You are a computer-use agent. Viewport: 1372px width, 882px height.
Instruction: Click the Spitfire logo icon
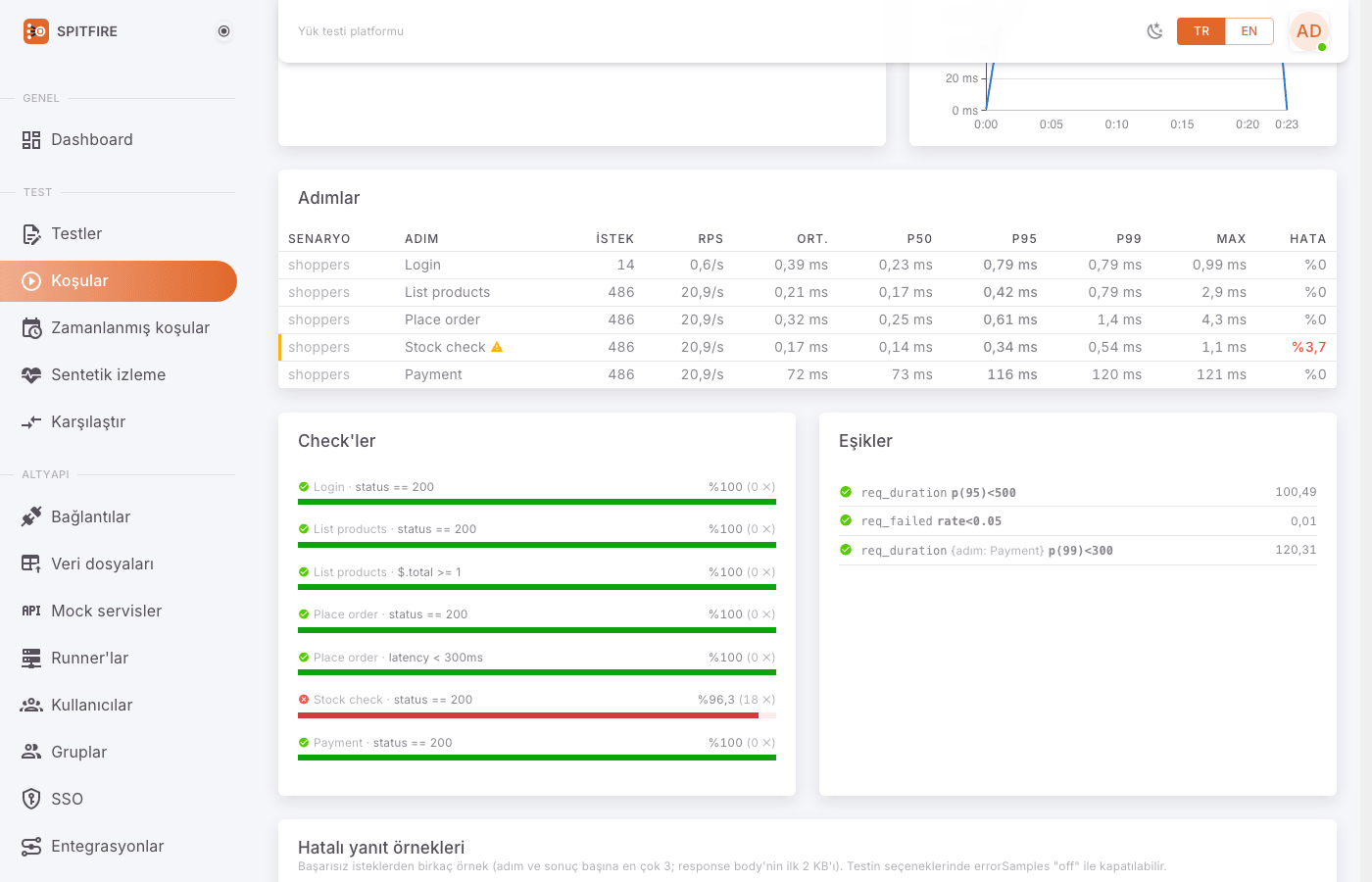[36, 31]
